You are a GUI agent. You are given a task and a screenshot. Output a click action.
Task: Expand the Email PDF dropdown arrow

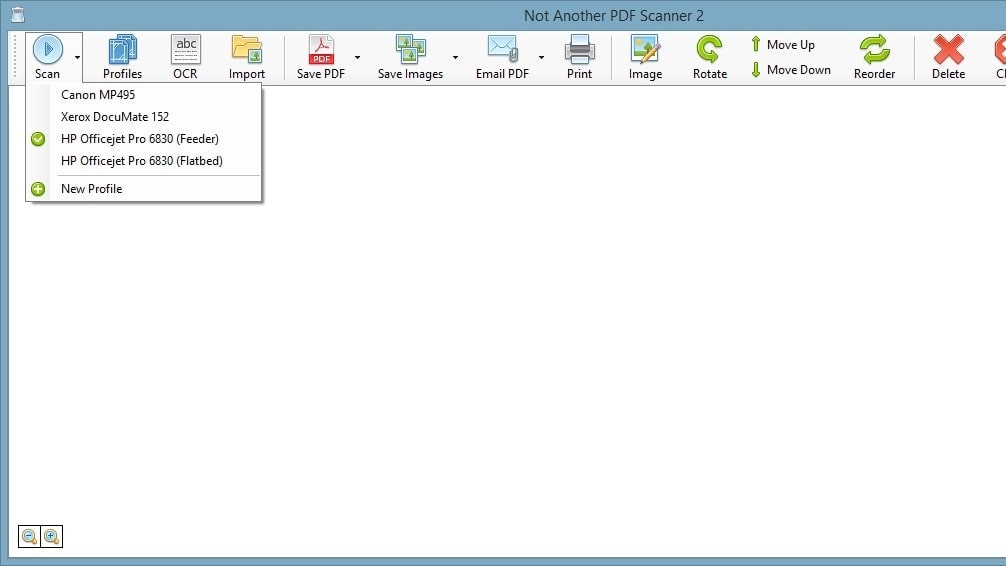541,57
